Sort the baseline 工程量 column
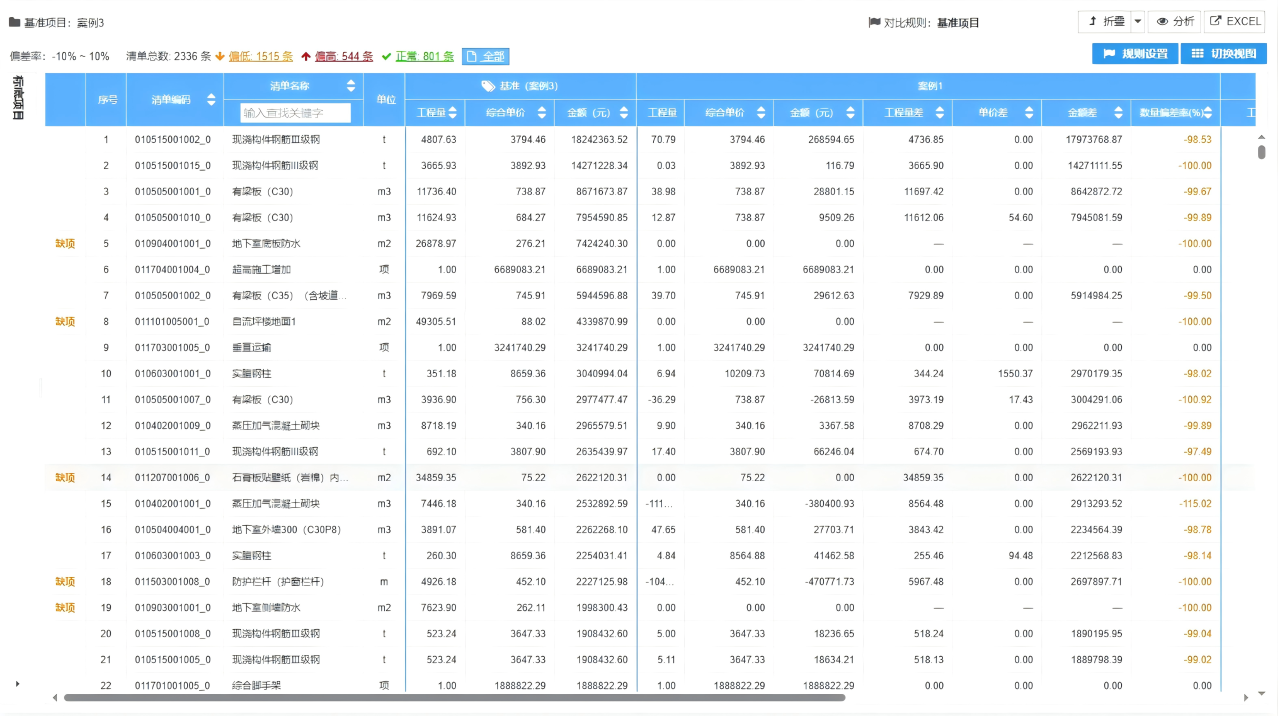1280x716 pixels. 454,113
